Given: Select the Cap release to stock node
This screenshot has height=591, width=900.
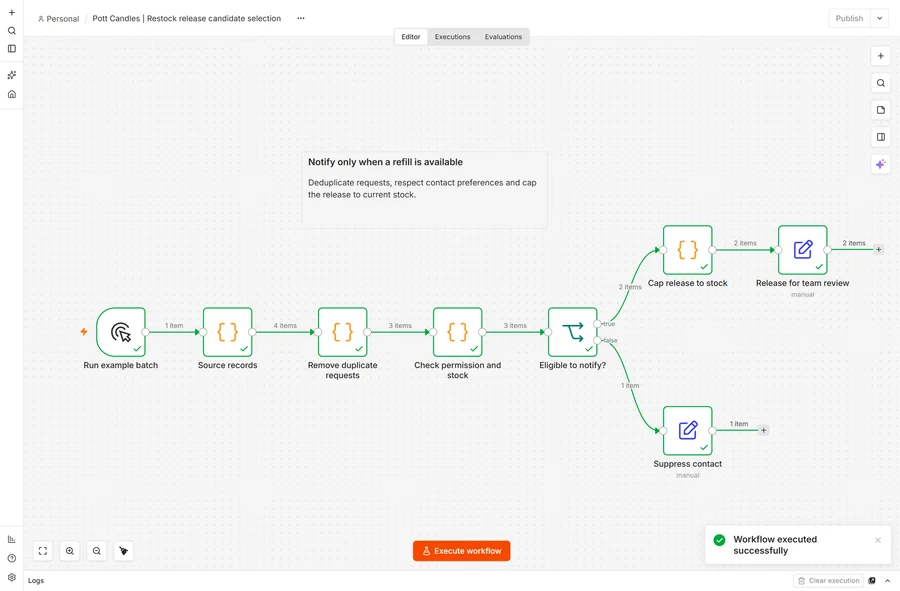Looking at the screenshot, I should 688,250.
